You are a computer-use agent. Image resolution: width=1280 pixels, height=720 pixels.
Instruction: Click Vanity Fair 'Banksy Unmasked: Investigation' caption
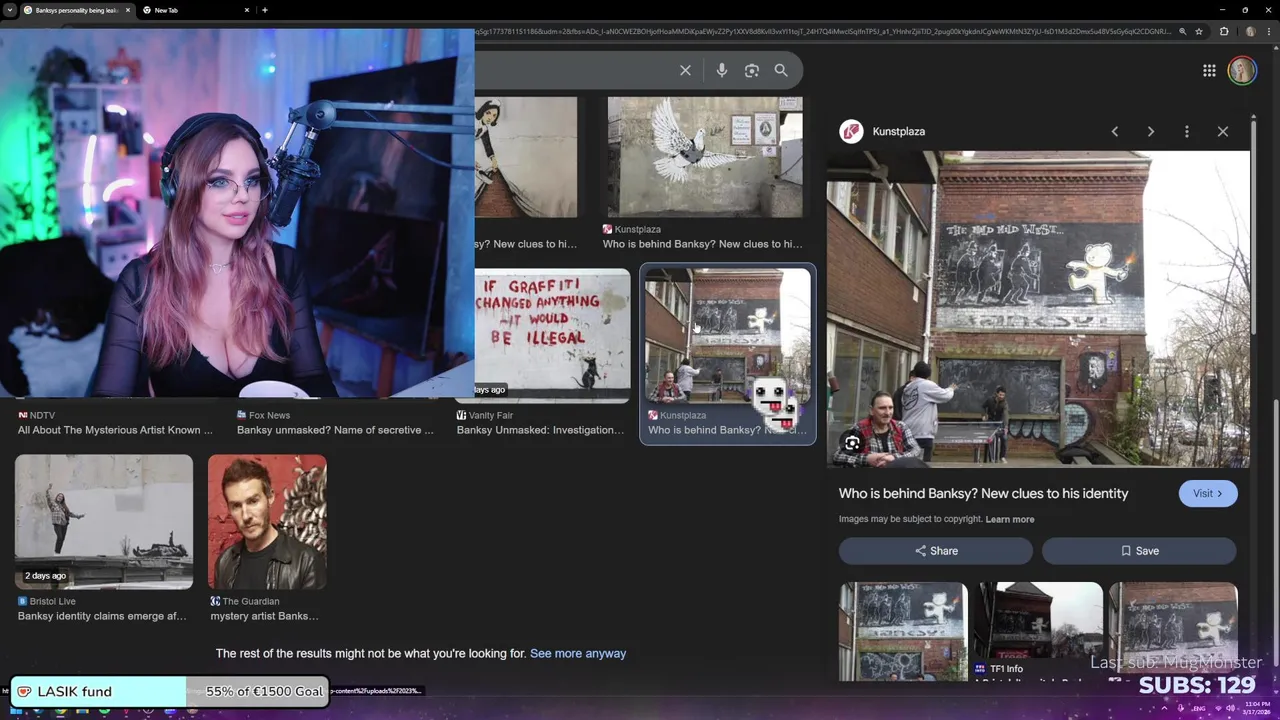pos(540,430)
